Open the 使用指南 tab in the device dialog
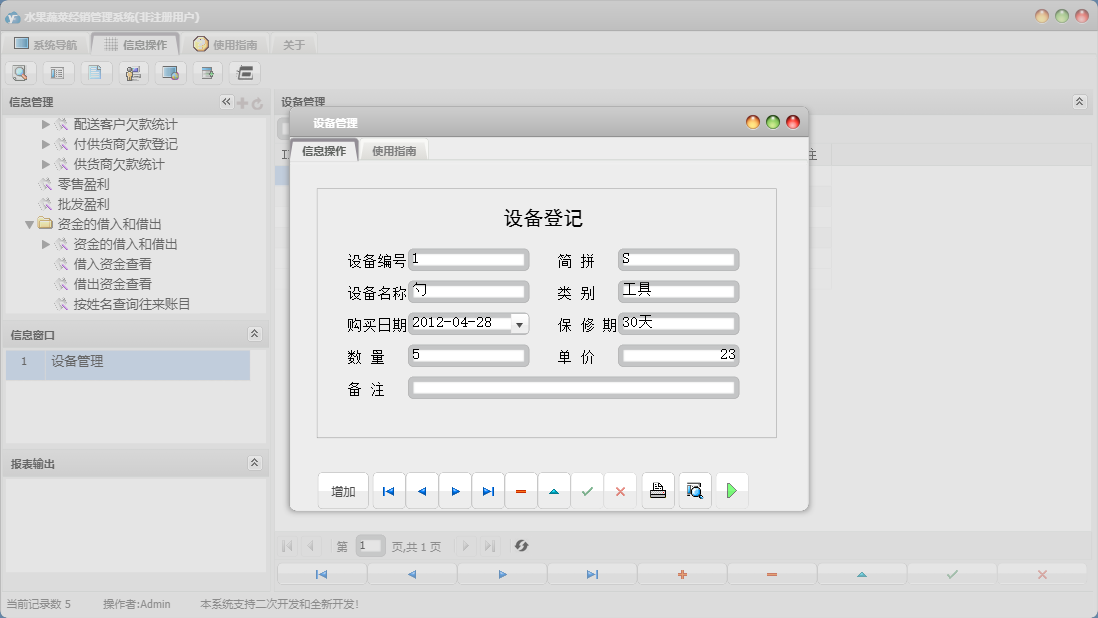1098x618 pixels. pyautogui.click(x=394, y=148)
